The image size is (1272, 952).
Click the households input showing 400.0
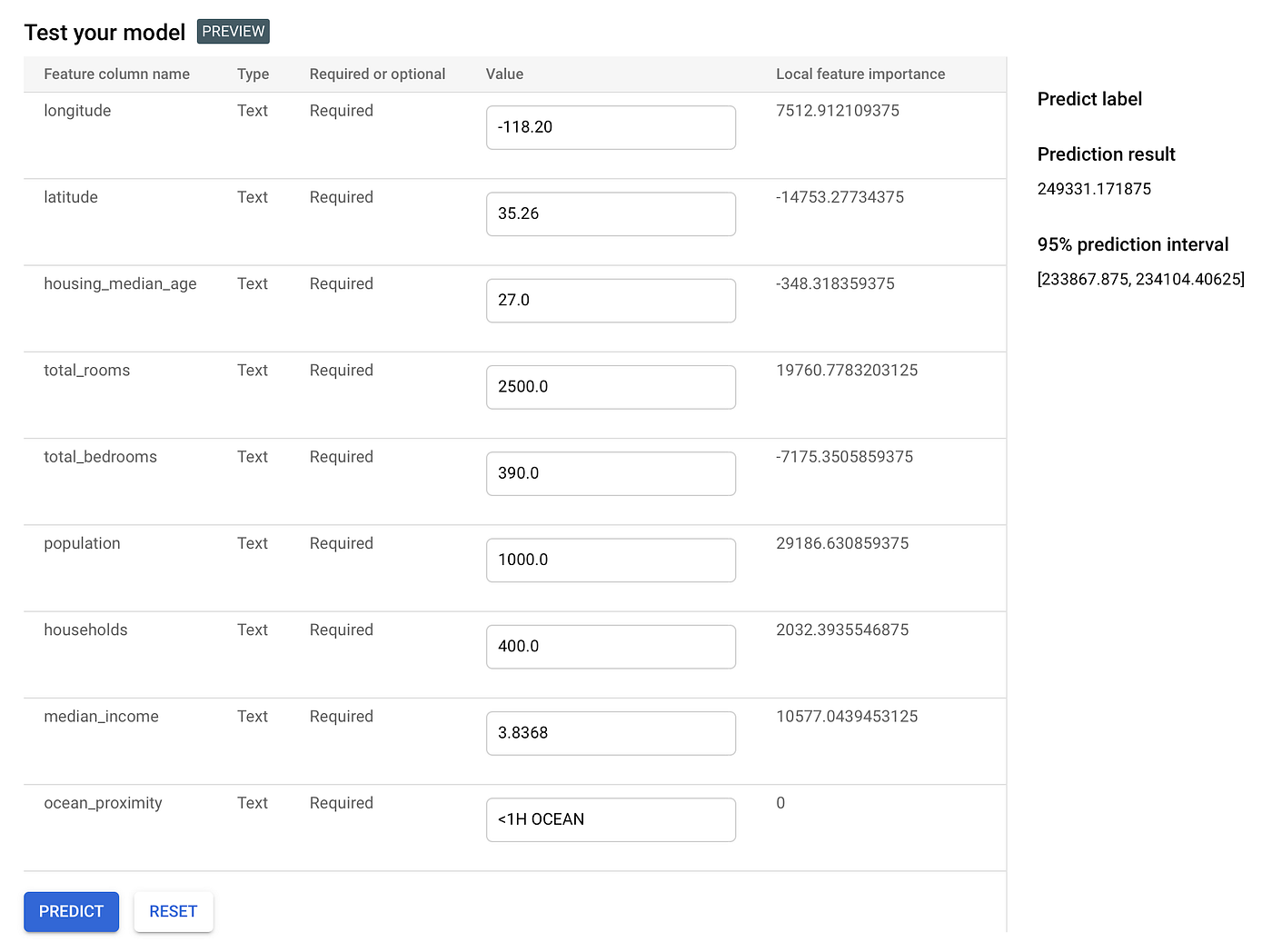[611, 646]
